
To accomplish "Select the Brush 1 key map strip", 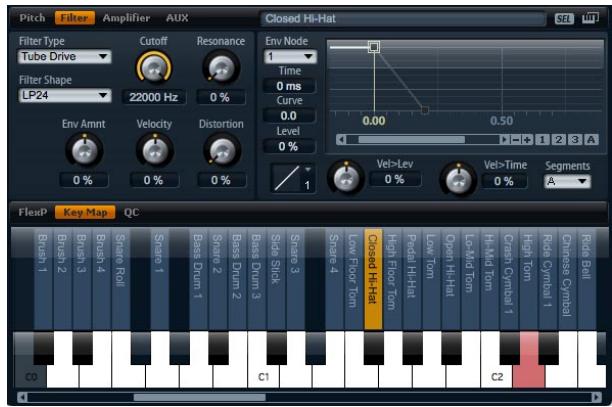I will point(43,279).
